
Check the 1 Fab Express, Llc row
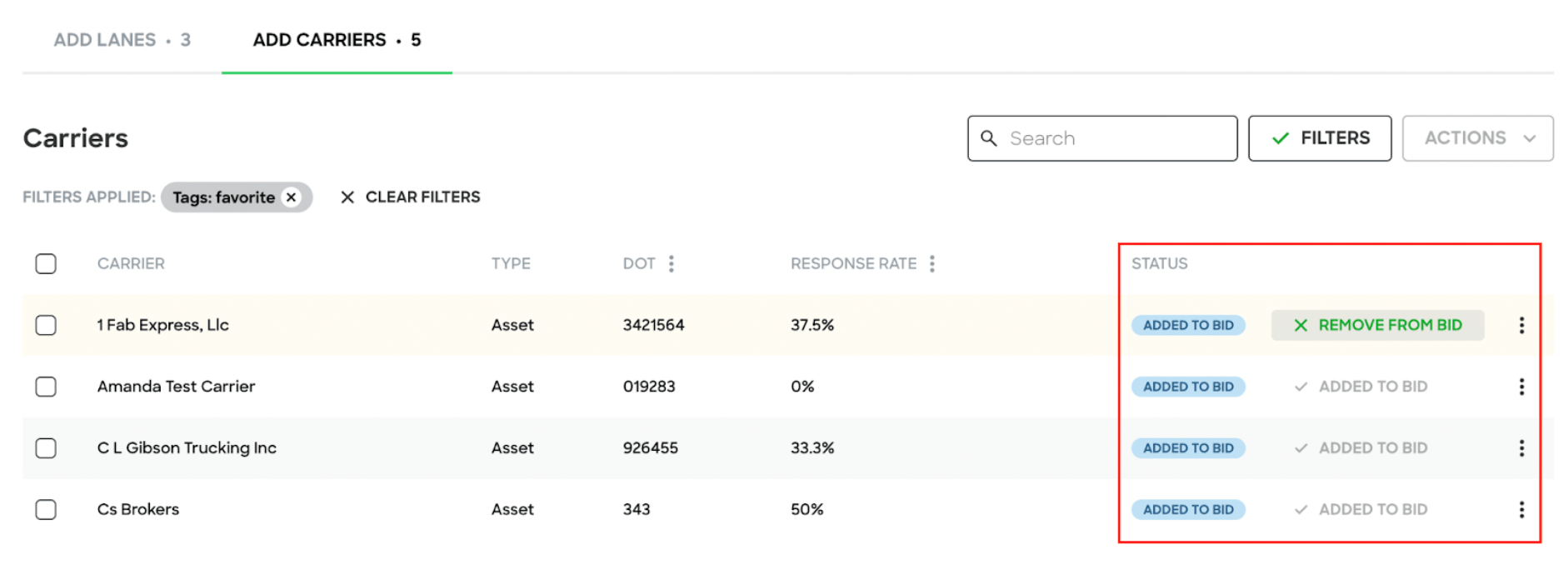pos(46,325)
